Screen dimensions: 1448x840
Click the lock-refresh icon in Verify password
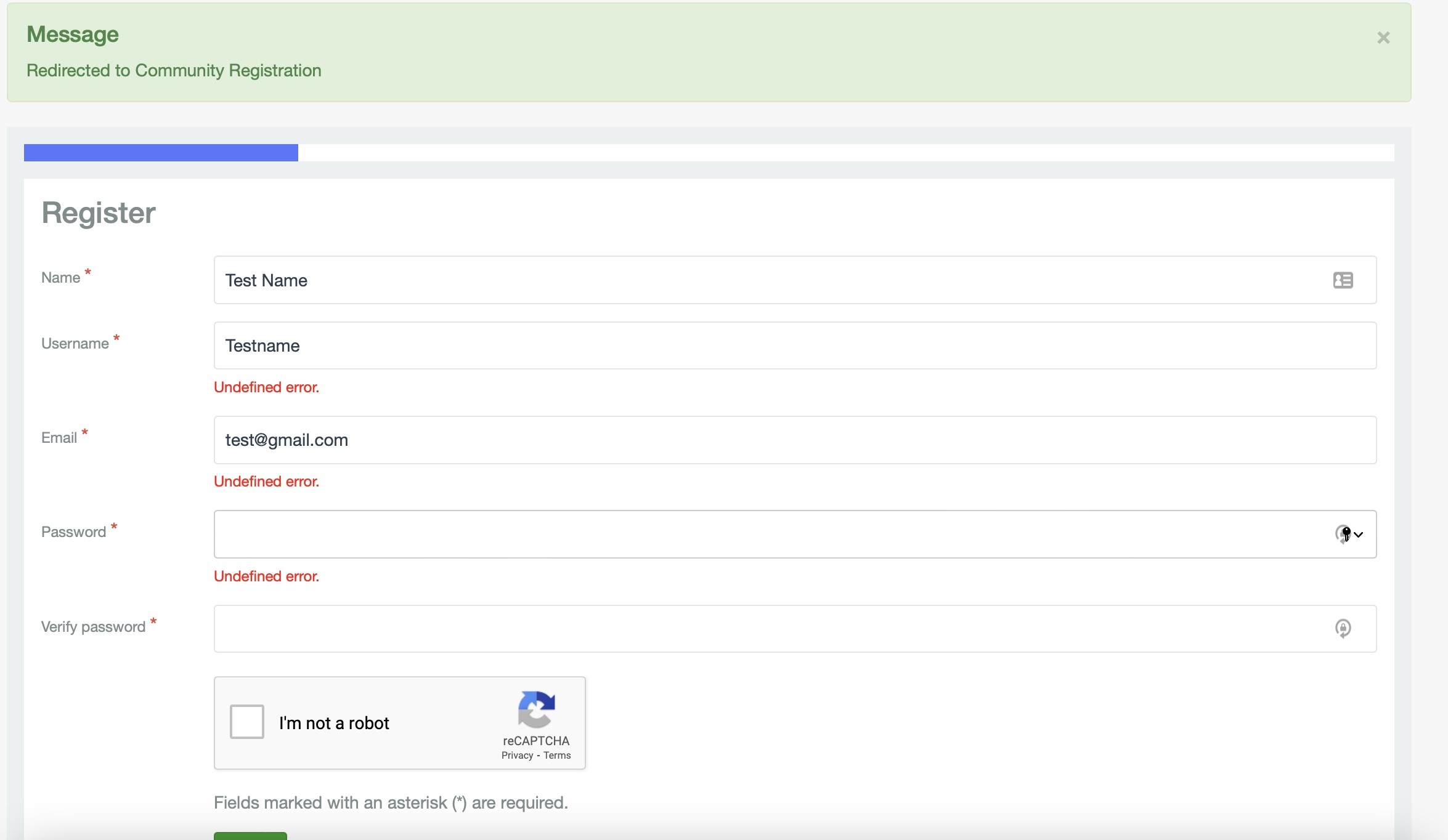[x=1343, y=628]
